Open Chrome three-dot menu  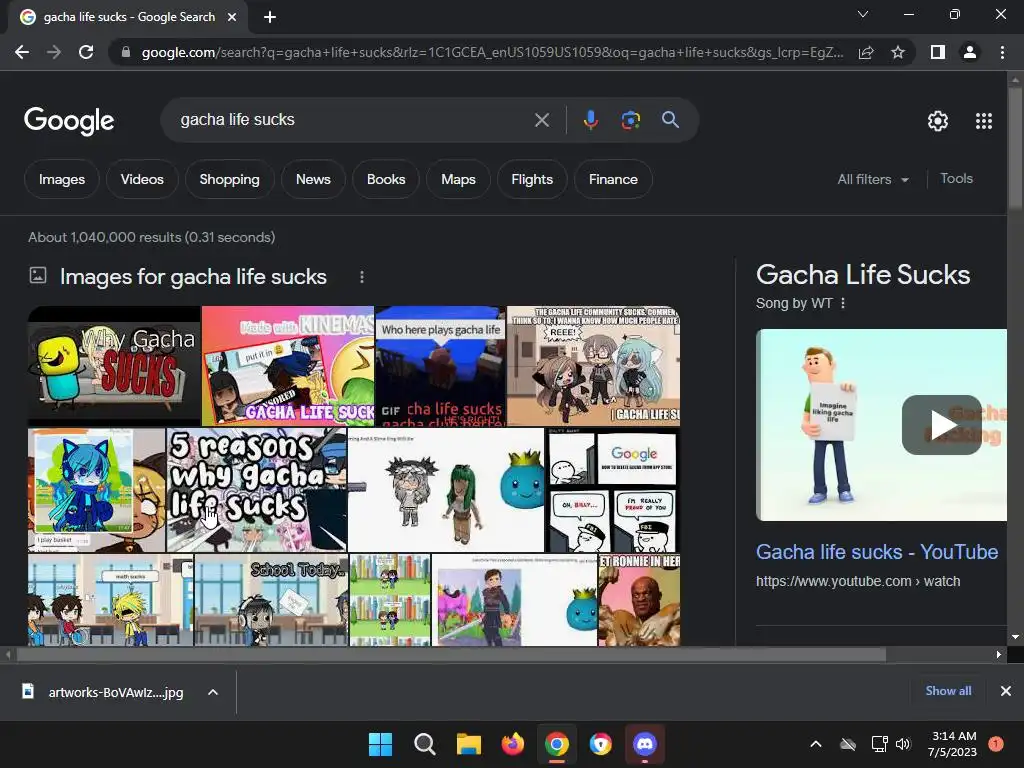click(1002, 52)
